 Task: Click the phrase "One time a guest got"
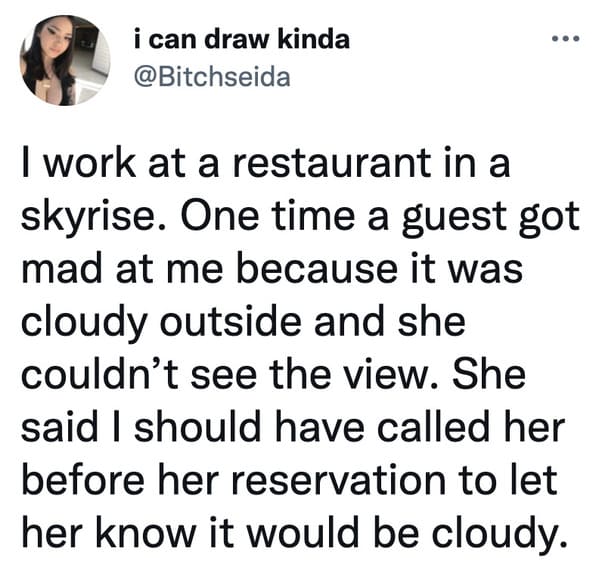(x=380, y=218)
